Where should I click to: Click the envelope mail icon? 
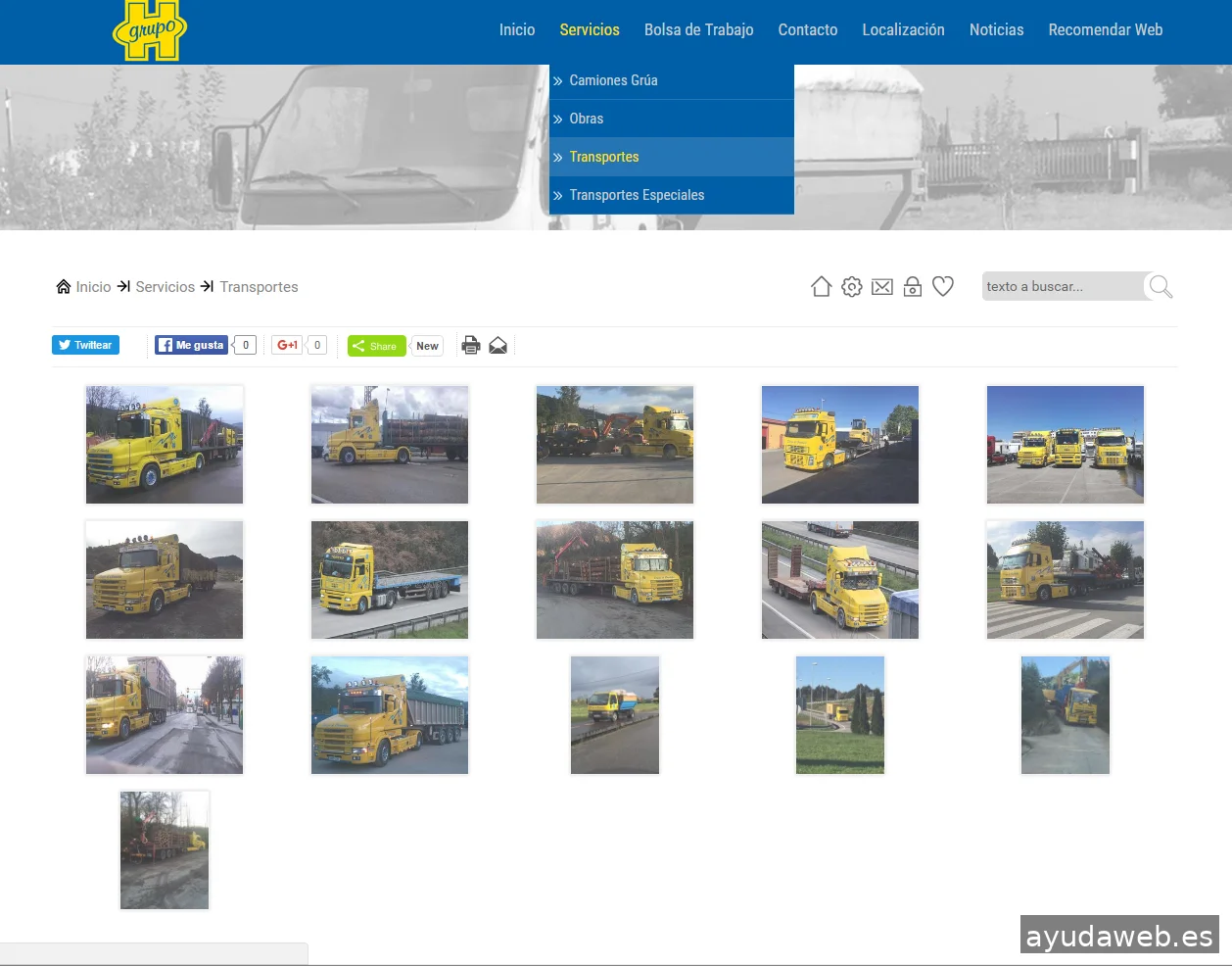pyautogui.click(x=882, y=286)
